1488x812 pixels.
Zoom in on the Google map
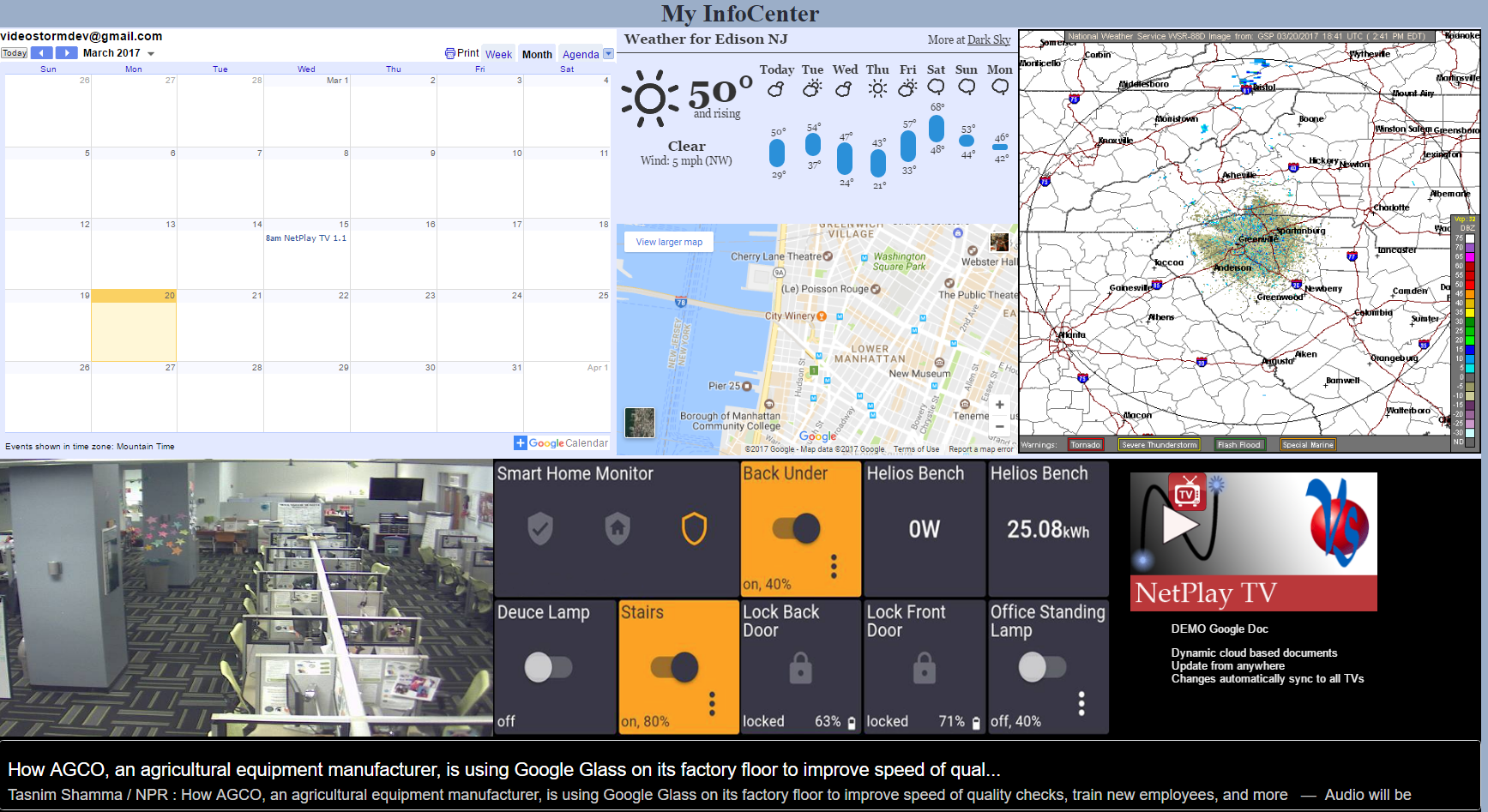[999, 405]
